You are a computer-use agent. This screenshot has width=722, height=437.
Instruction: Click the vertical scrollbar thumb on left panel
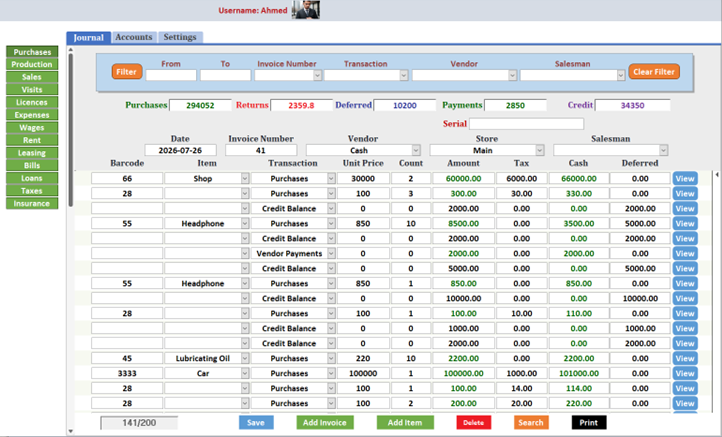point(71,130)
